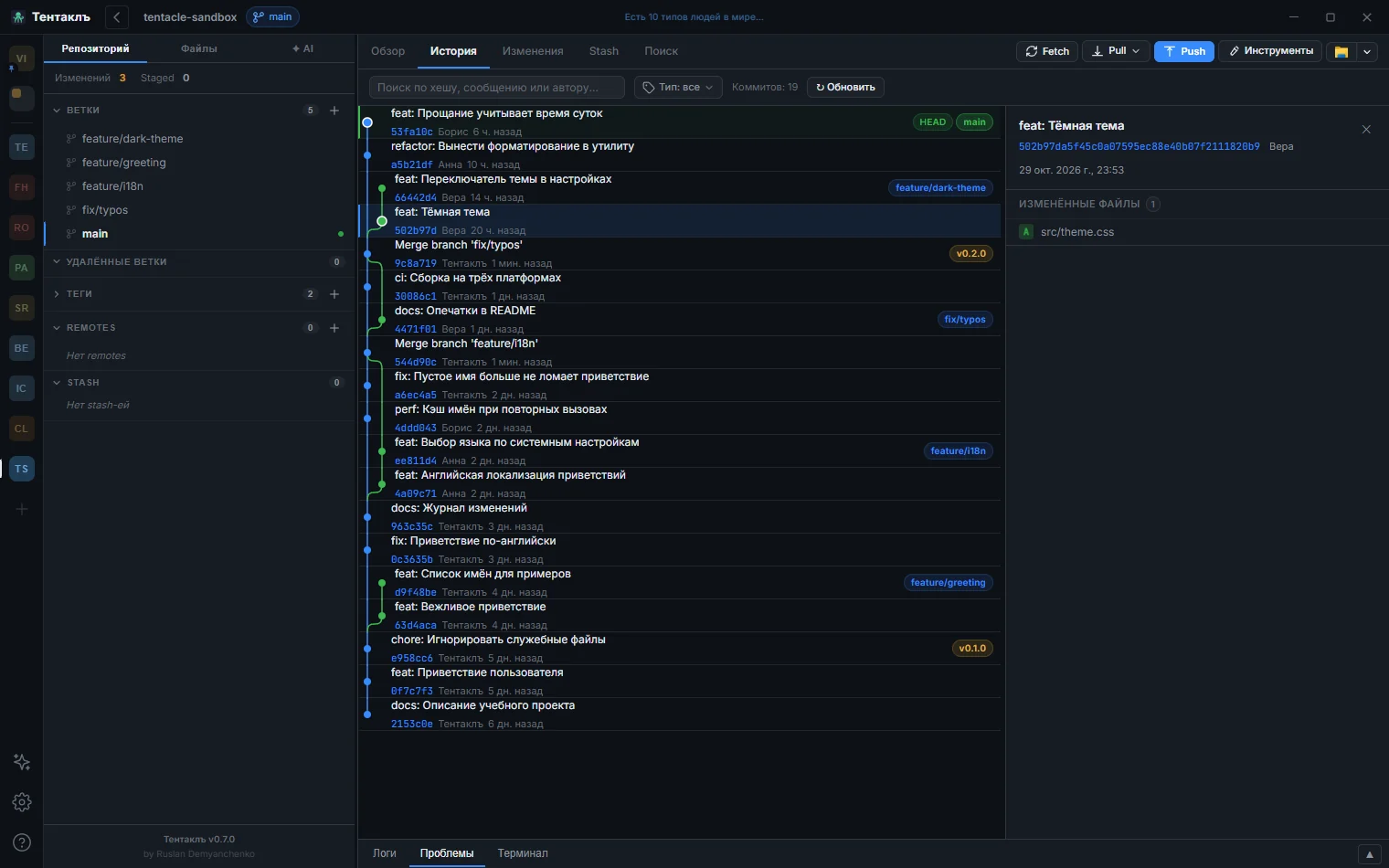Collapse the ВЕТКИ section
The height and width of the screenshot is (868, 1389).
[57, 111]
